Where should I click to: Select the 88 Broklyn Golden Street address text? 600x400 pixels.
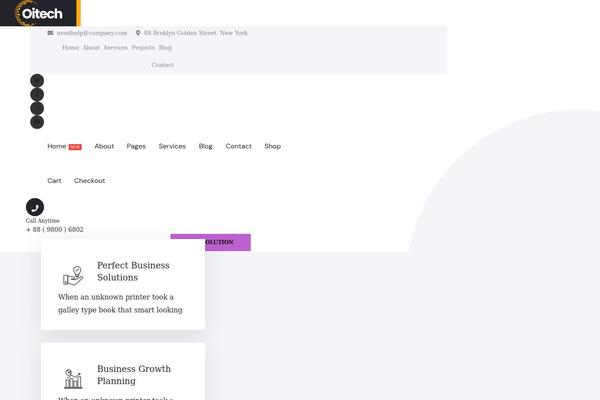click(x=196, y=33)
